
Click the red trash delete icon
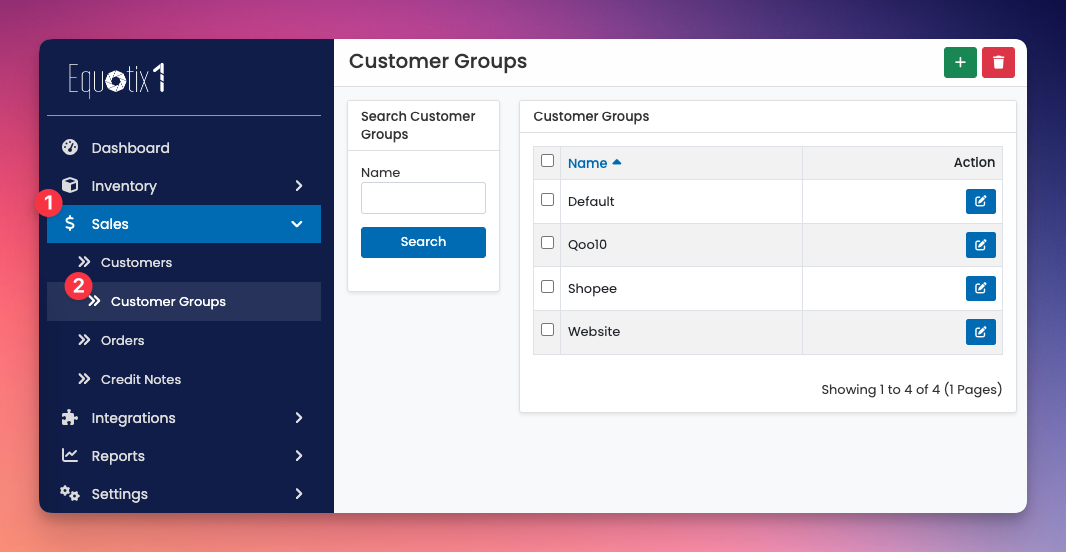[998, 62]
